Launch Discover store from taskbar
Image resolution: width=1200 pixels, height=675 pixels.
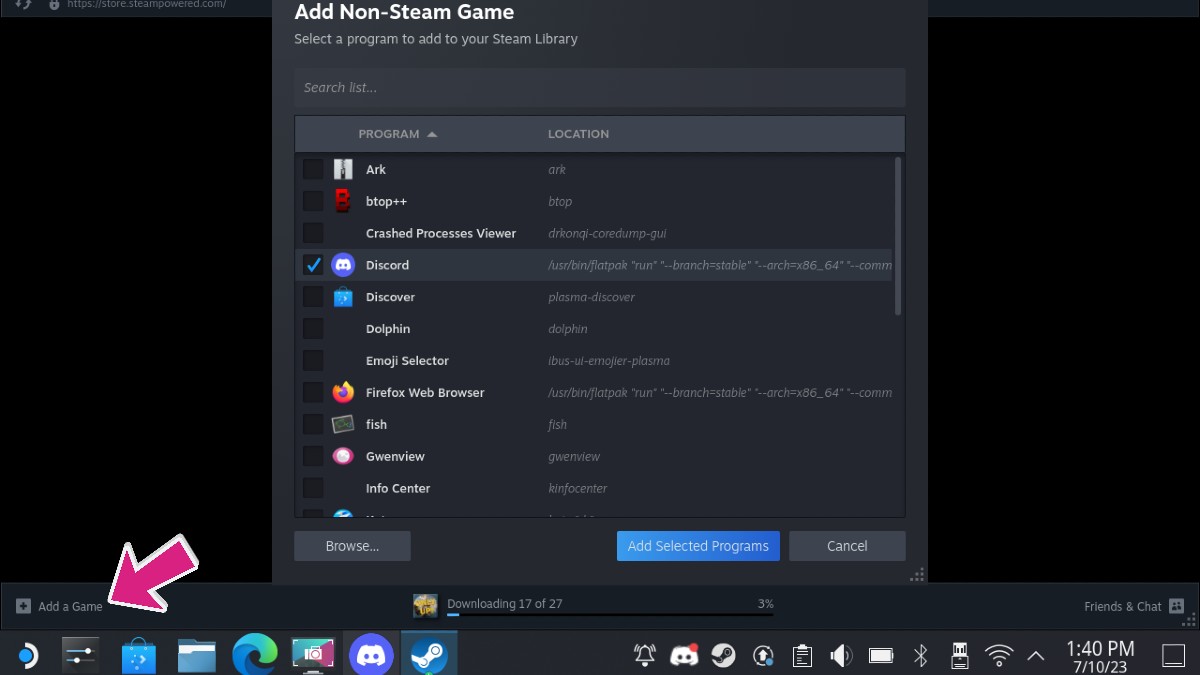click(139, 656)
